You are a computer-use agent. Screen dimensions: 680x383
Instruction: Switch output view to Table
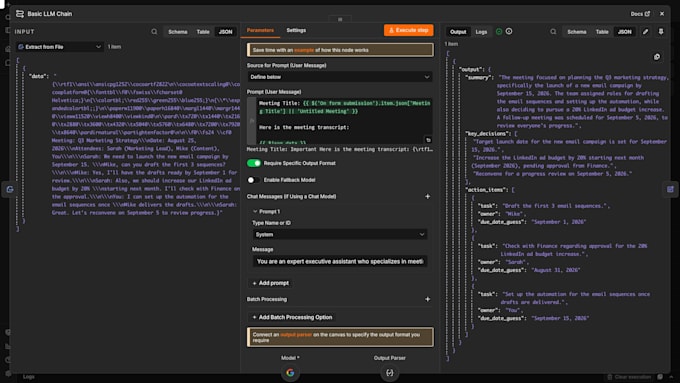(x=602, y=32)
